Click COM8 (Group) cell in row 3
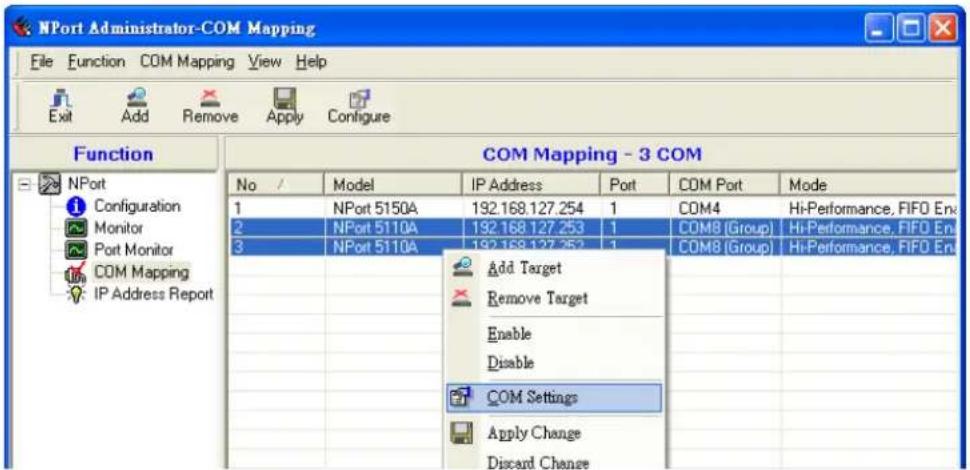The height and width of the screenshot is (470, 970). click(726, 246)
